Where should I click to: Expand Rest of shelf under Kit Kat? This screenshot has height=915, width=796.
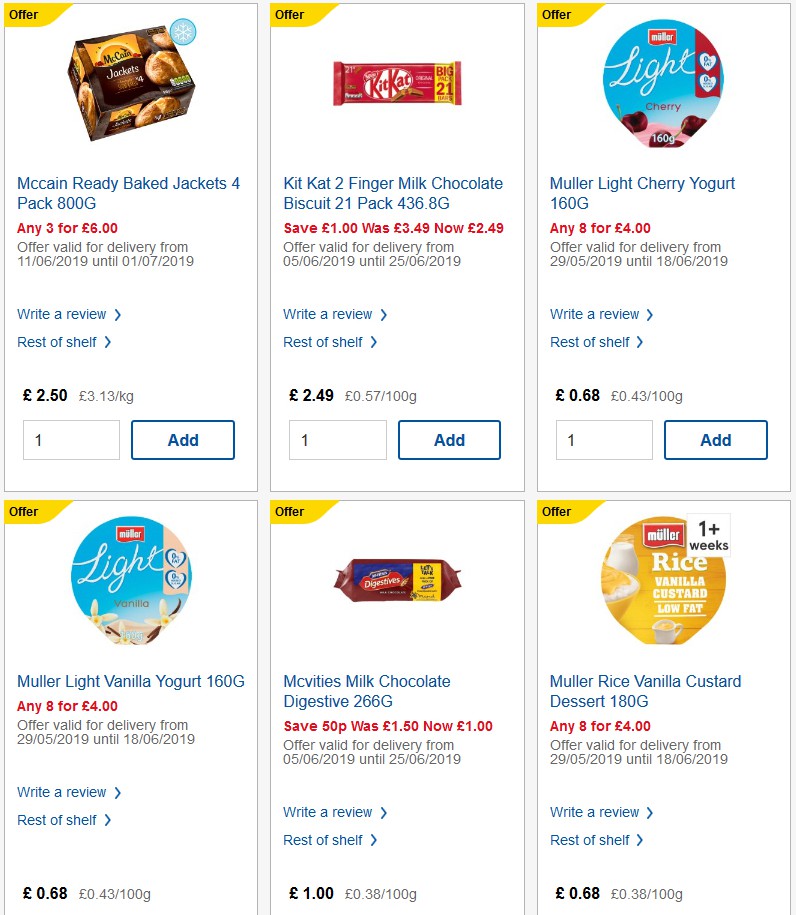(x=325, y=342)
